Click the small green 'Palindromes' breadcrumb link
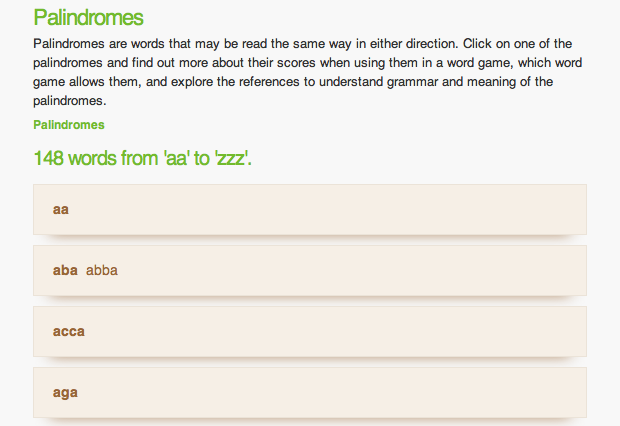Screen dimensions: 620x426 (x=69, y=125)
